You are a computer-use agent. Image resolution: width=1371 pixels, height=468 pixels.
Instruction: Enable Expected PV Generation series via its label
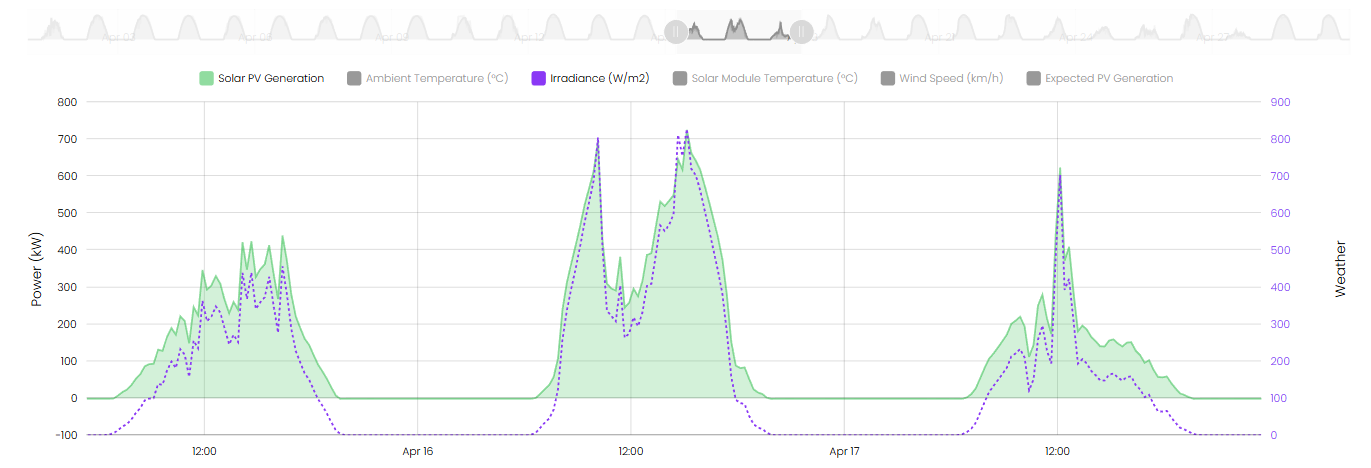1109,78
